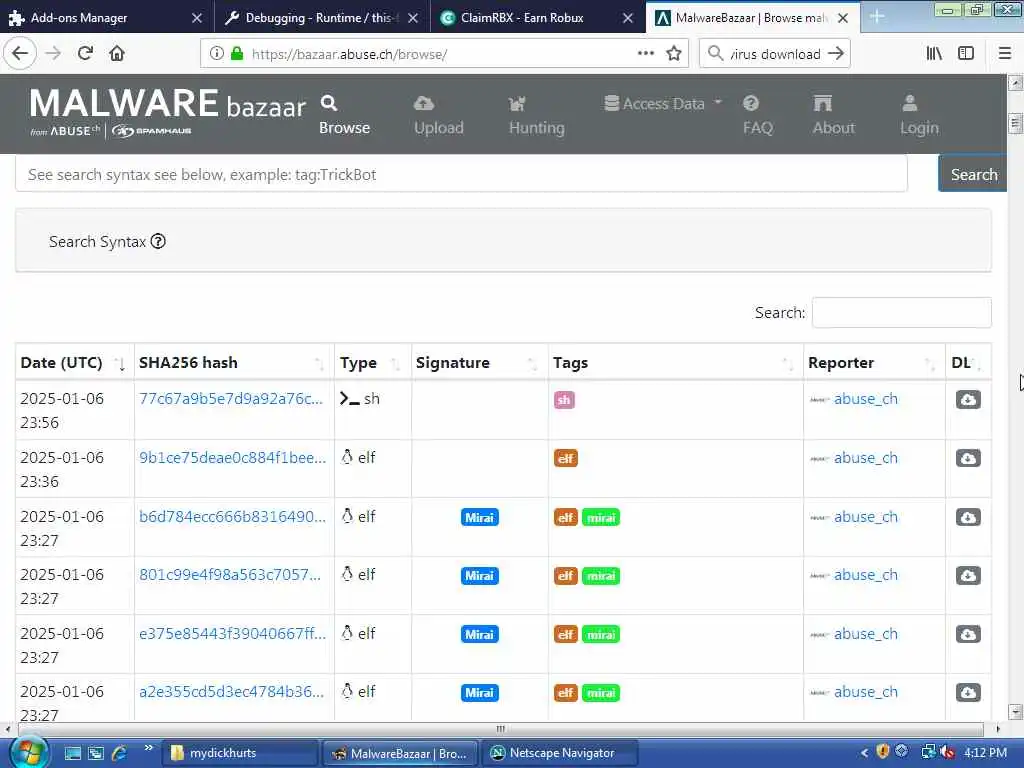
Task: Download sample e375e85443f39040667ff
Action: (x=968, y=634)
